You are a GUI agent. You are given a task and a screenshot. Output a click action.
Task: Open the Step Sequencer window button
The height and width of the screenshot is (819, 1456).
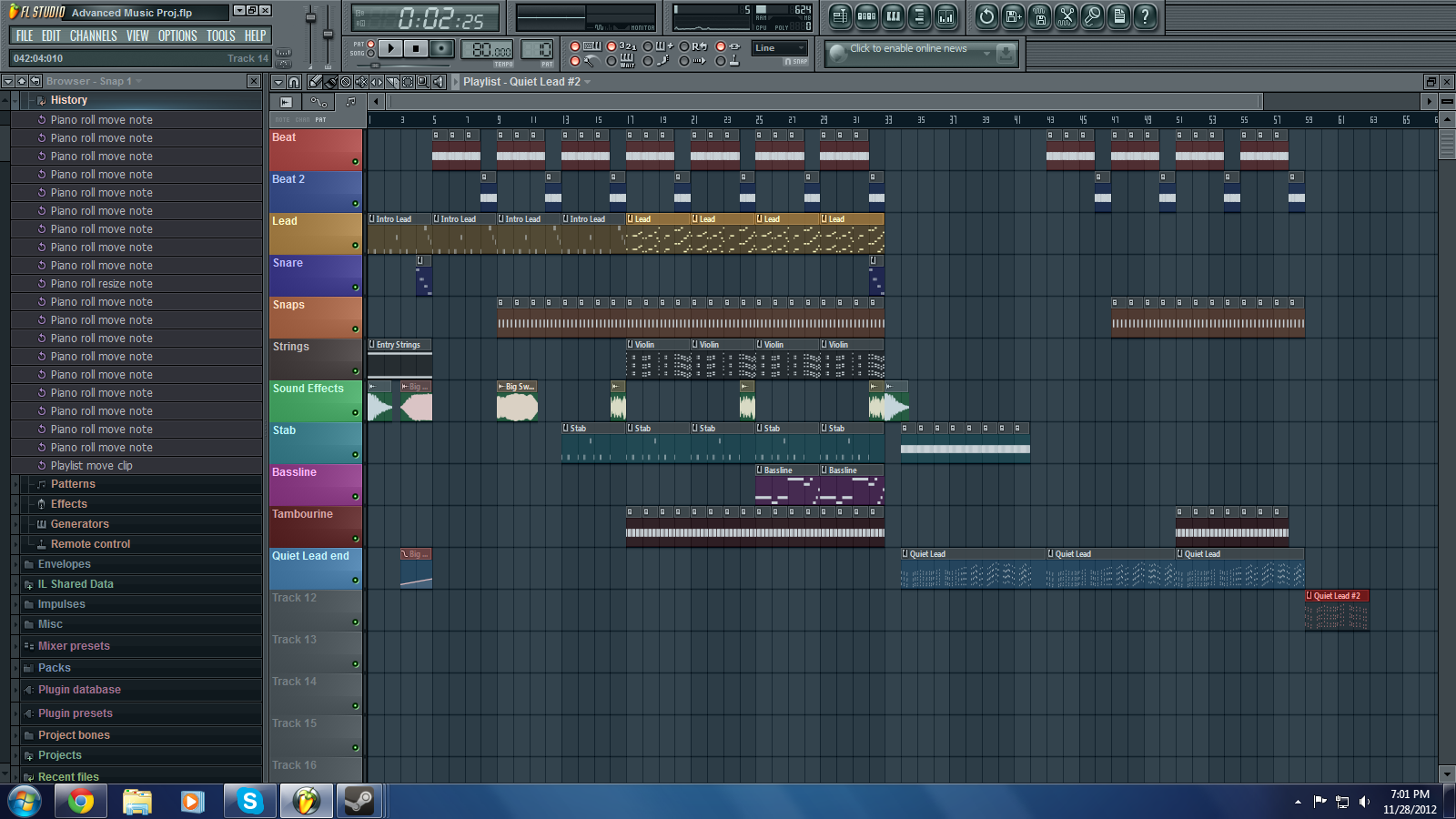[x=867, y=15]
